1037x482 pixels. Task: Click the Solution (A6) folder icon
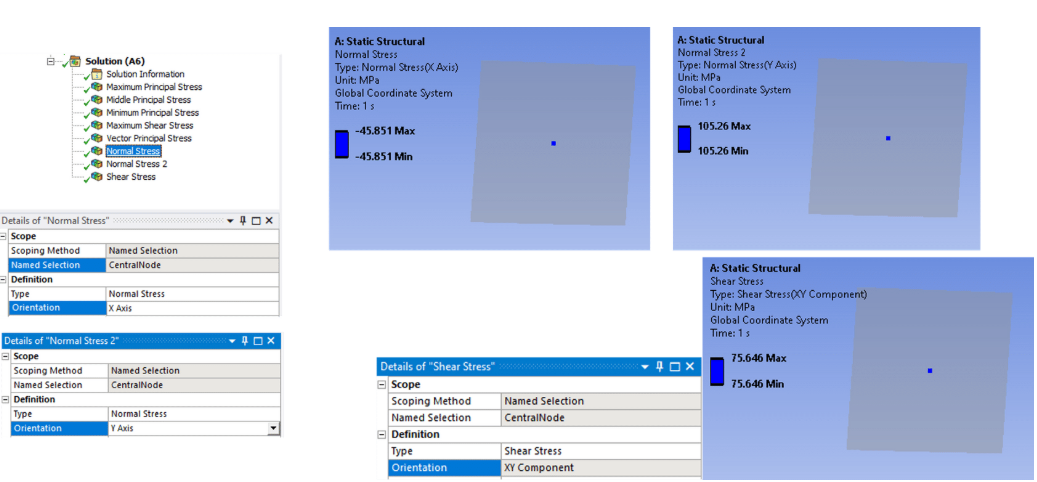[75, 61]
